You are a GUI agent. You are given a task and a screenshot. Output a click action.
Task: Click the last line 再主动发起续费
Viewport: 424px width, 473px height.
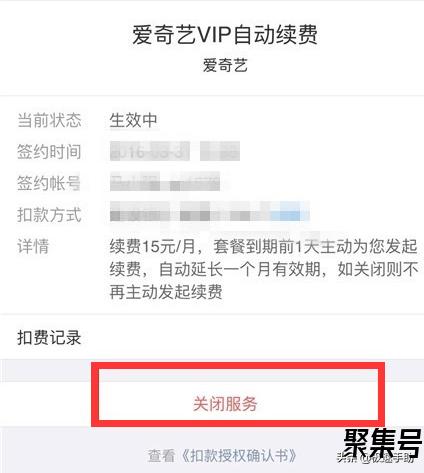[166, 292]
